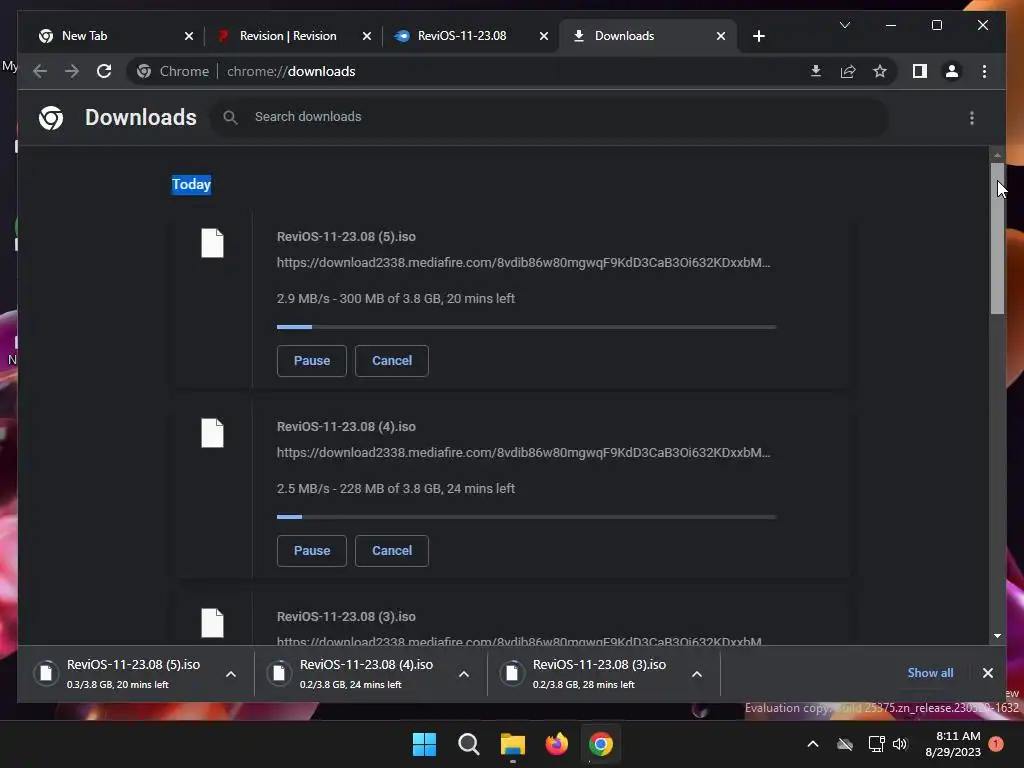Click the downloads list scrollbar thumb
This screenshot has width=1024, height=768.
(x=997, y=238)
